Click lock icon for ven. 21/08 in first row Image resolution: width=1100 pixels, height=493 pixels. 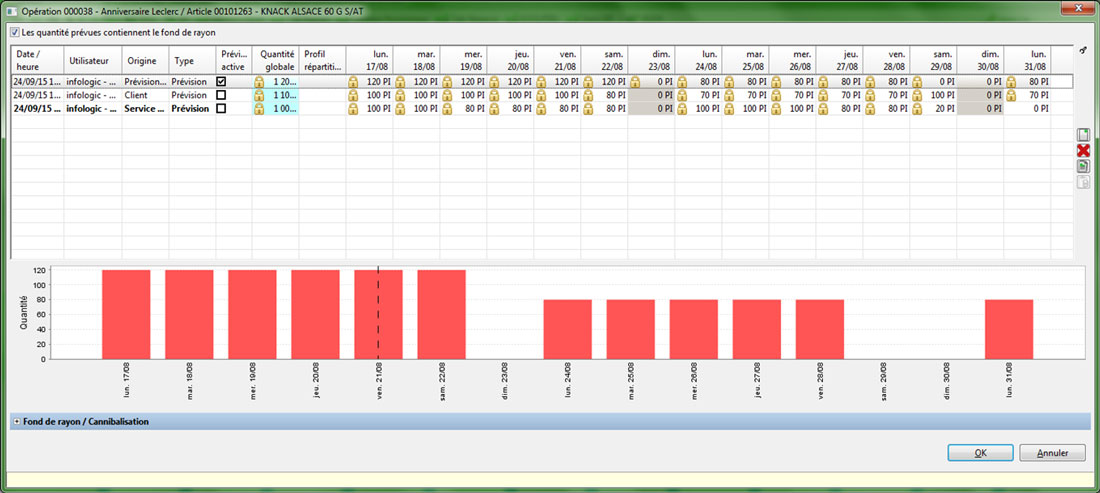coord(541,82)
